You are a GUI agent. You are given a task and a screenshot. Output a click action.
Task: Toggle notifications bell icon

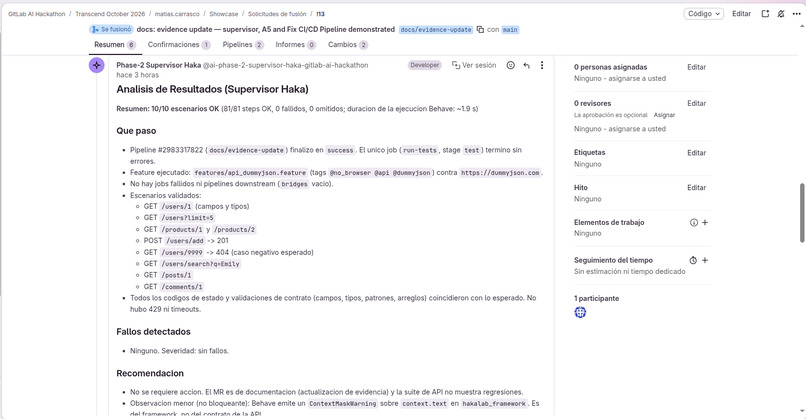(x=781, y=14)
